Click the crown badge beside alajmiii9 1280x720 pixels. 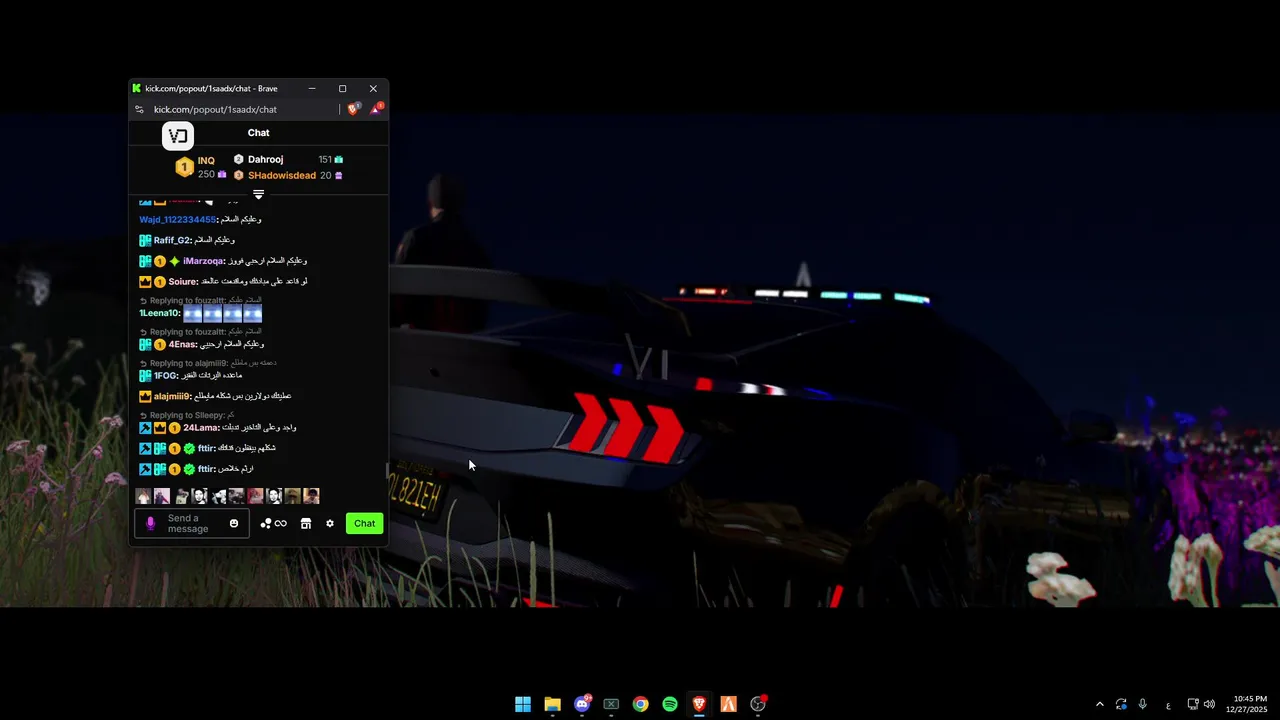(x=145, y=396)
